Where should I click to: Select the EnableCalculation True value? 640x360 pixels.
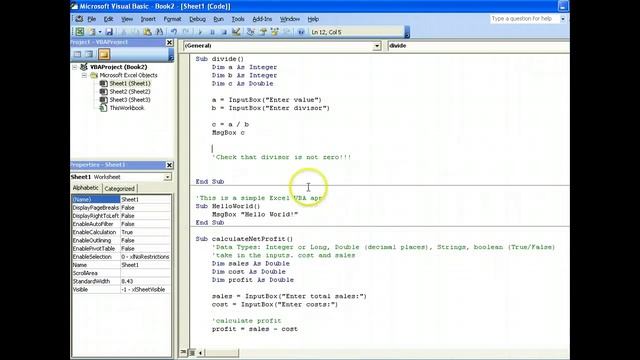(145, 232)
